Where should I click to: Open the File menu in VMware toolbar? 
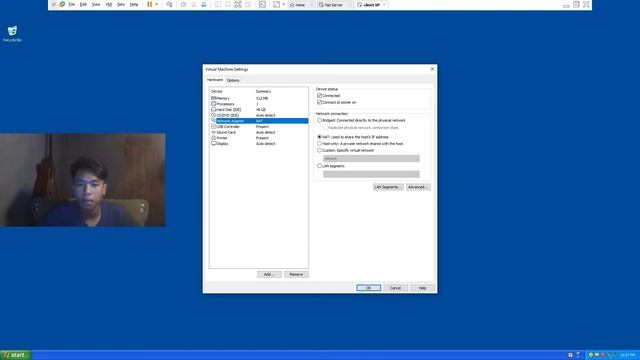71,4
